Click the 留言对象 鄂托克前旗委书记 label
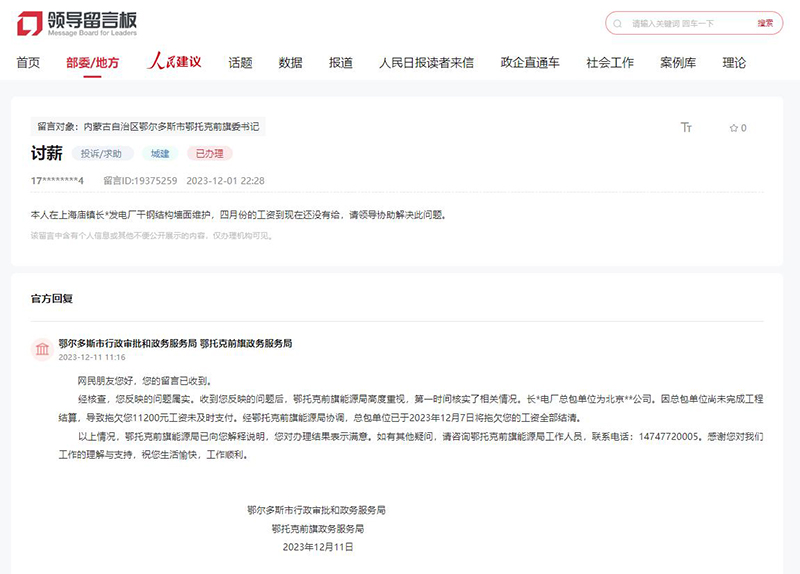800x574 pixels. (x=148, y=127)
